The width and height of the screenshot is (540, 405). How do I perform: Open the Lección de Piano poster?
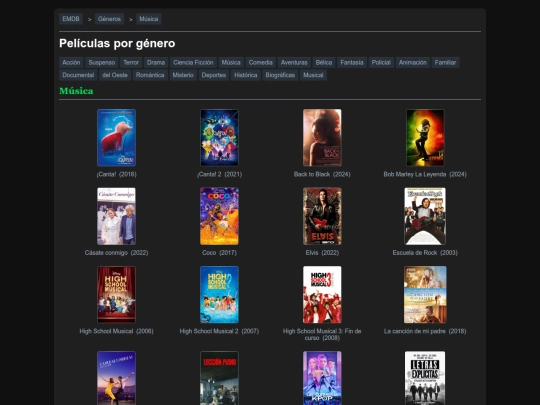(219, 378)
